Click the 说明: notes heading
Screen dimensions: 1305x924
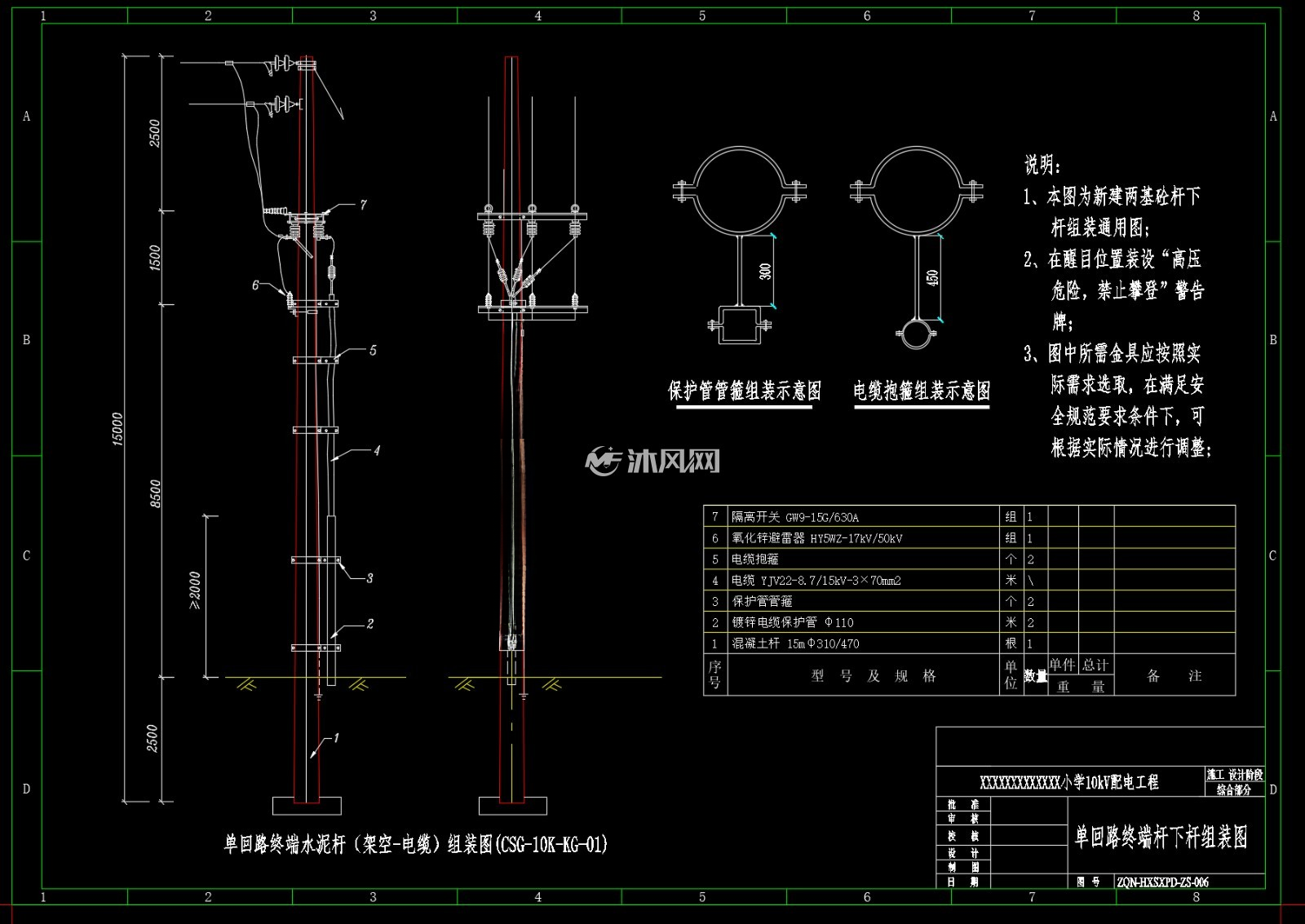[1043, 166]
